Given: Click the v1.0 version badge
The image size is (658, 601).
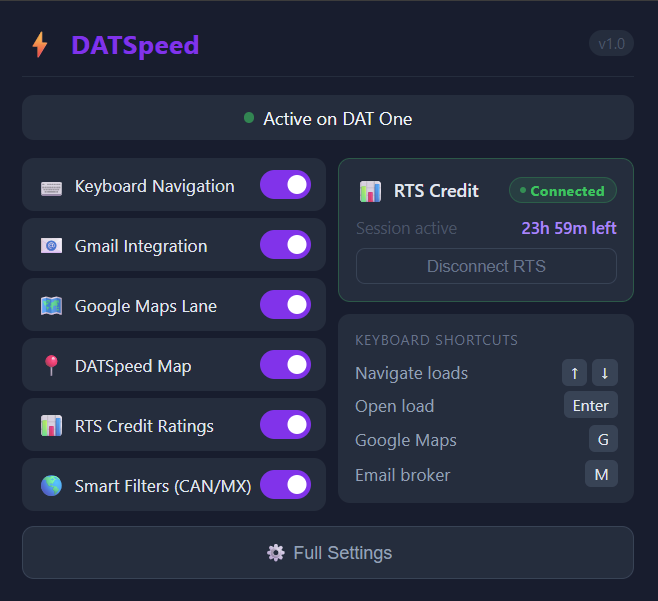Looking at the screenshot, I should [611, 44].
